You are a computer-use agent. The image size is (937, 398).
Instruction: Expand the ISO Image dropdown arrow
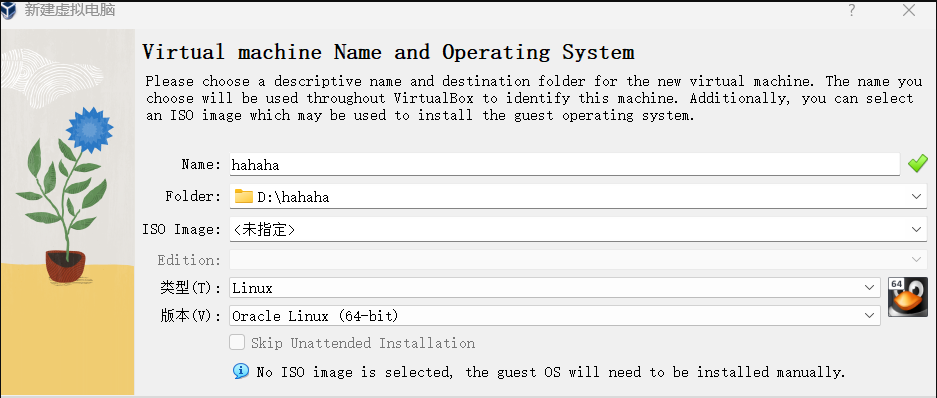pos(916,229)
